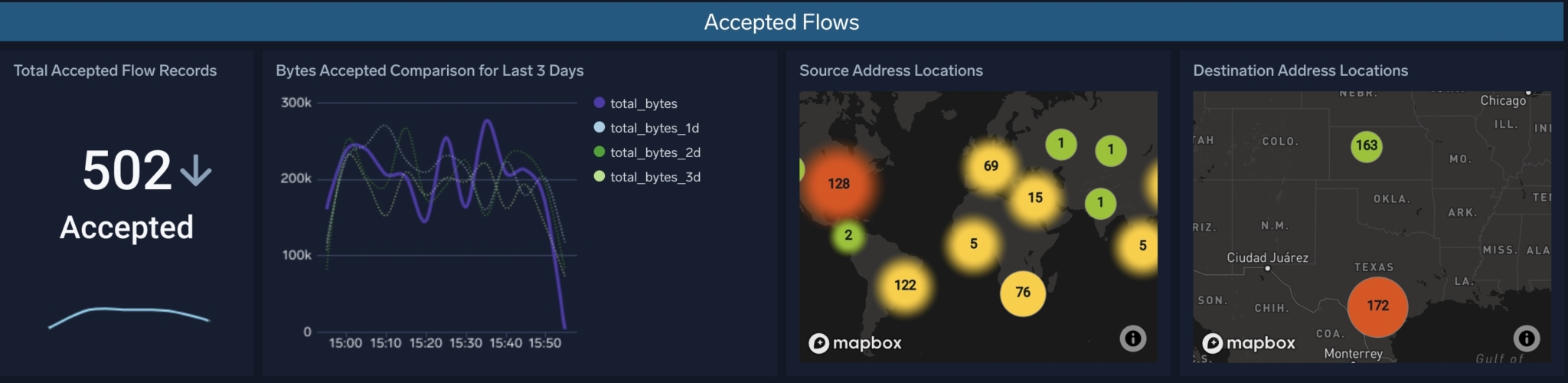Click mapbox logo on Source Address map
The height and width of the screenshot is (383, 1568).
pyautogui.click(x=855, y=343)
